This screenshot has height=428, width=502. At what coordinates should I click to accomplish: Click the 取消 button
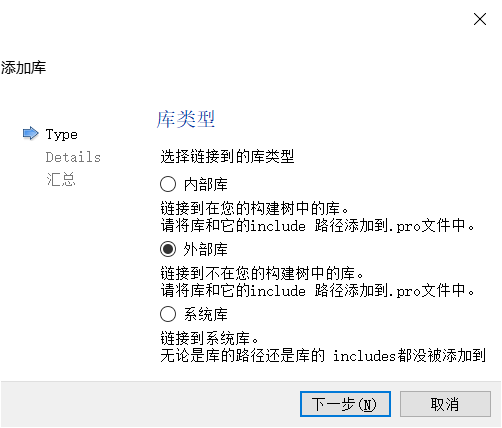(x=445, y=404)
